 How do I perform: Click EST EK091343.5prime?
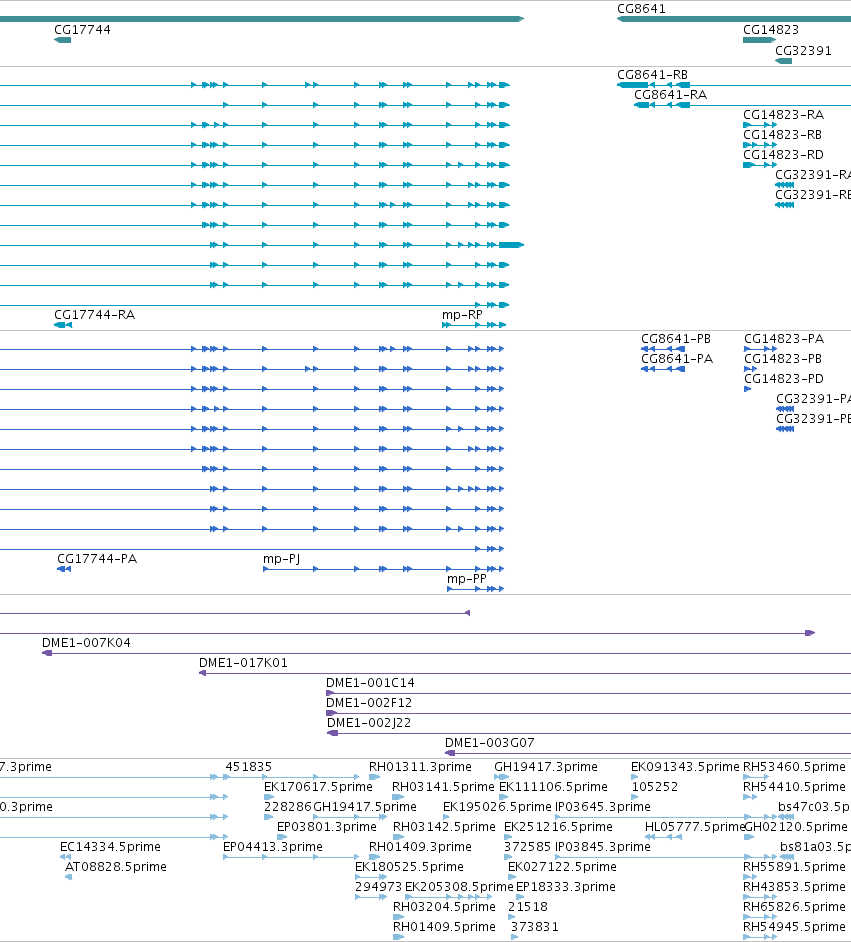[x=685, y=767]
